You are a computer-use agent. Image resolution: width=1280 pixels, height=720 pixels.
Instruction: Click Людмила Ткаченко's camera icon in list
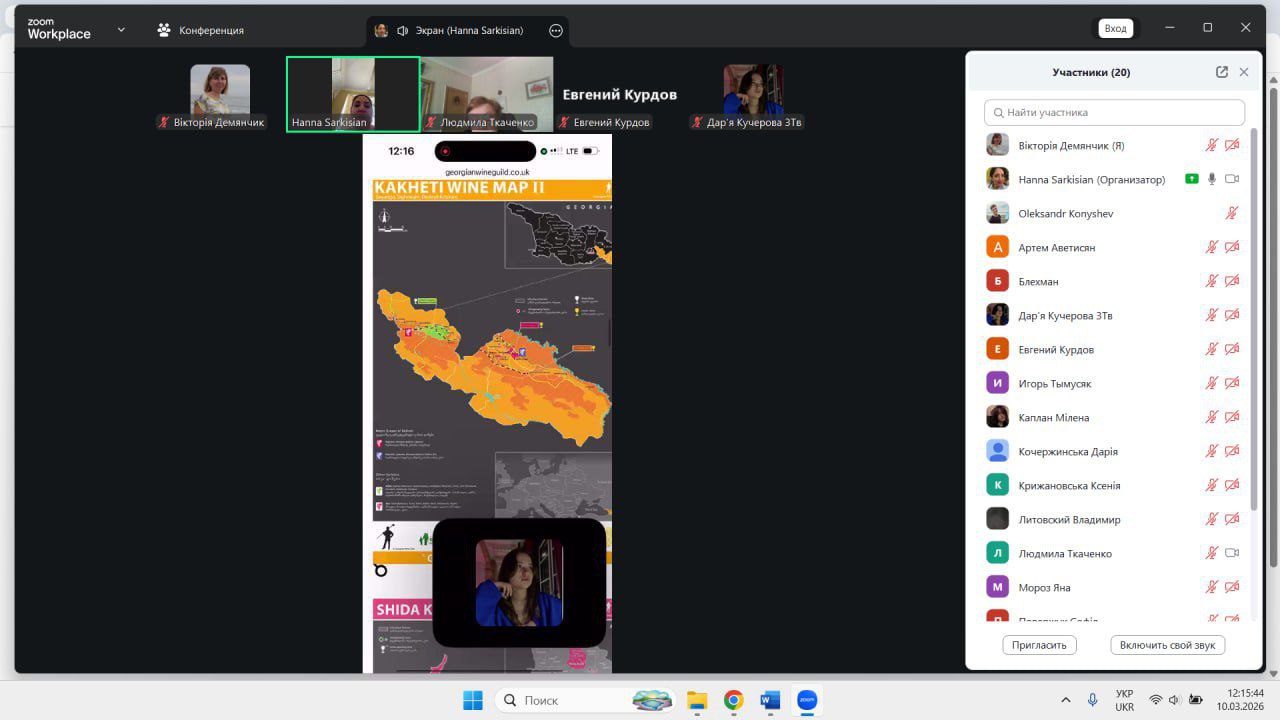pyautogui.click(x=1232, y=553)
